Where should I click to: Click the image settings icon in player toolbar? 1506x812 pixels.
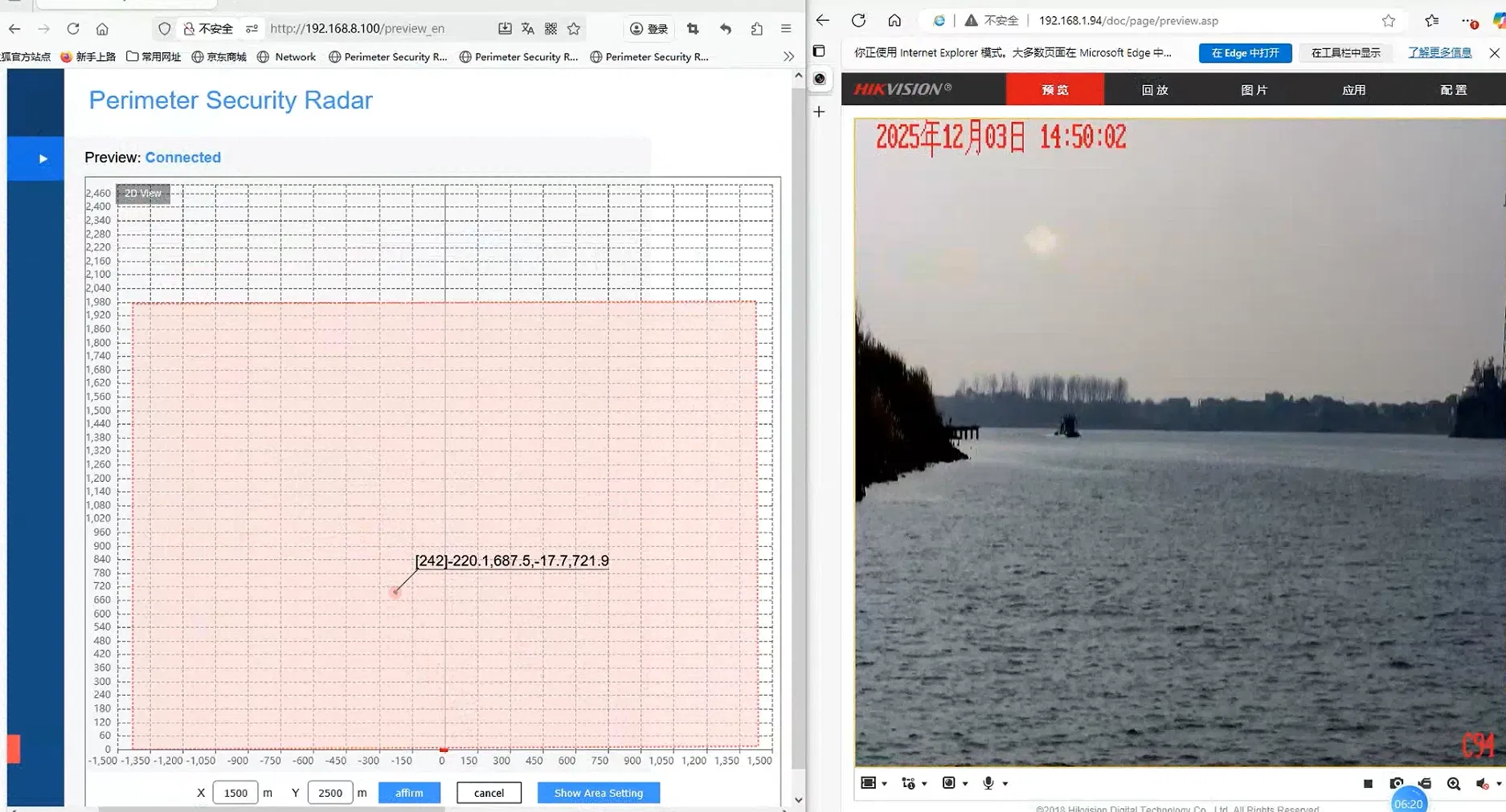[949, 782]
